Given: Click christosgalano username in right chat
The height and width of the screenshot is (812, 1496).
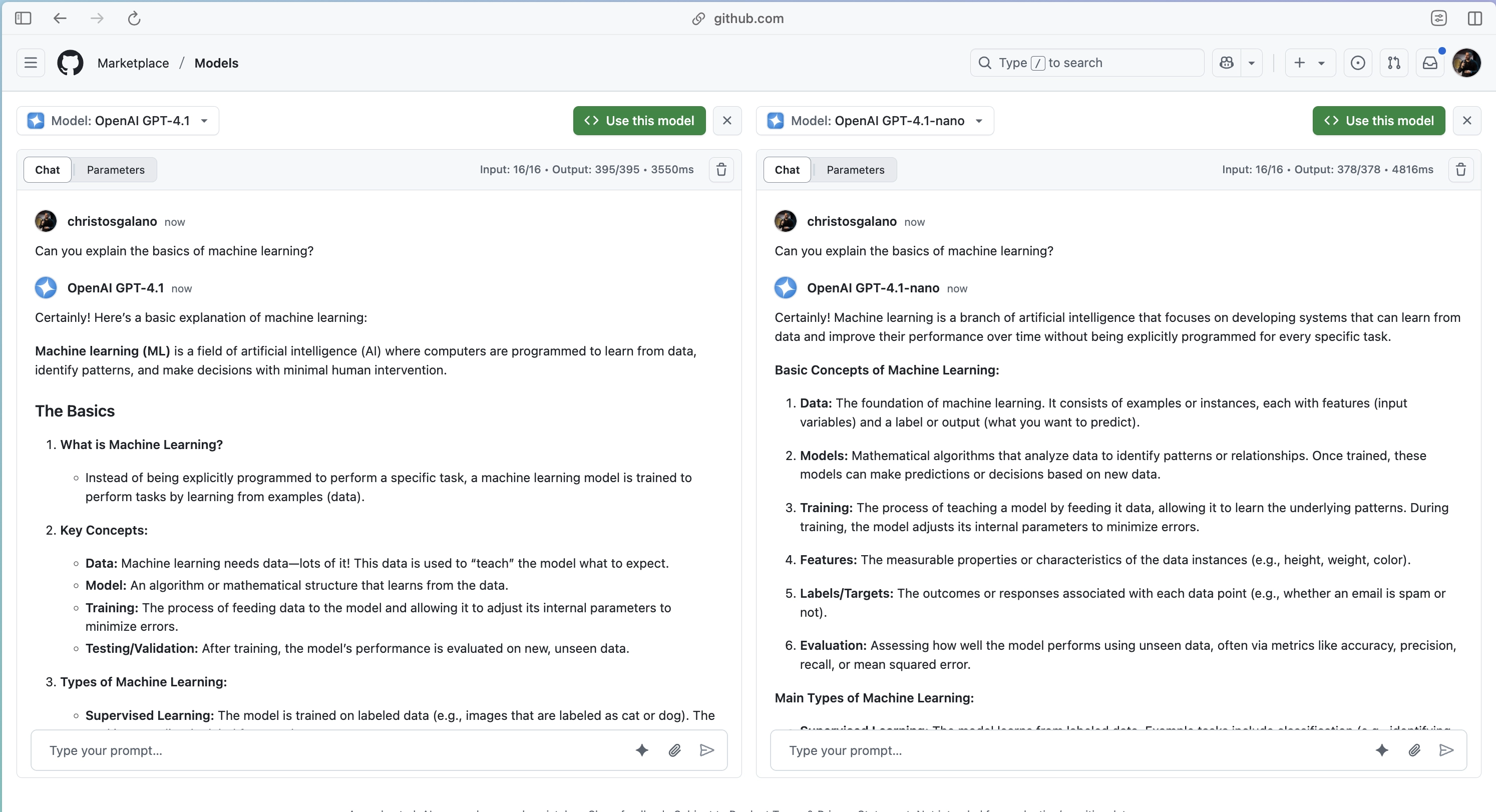Looking at the screenshot, I should [851, 221].
